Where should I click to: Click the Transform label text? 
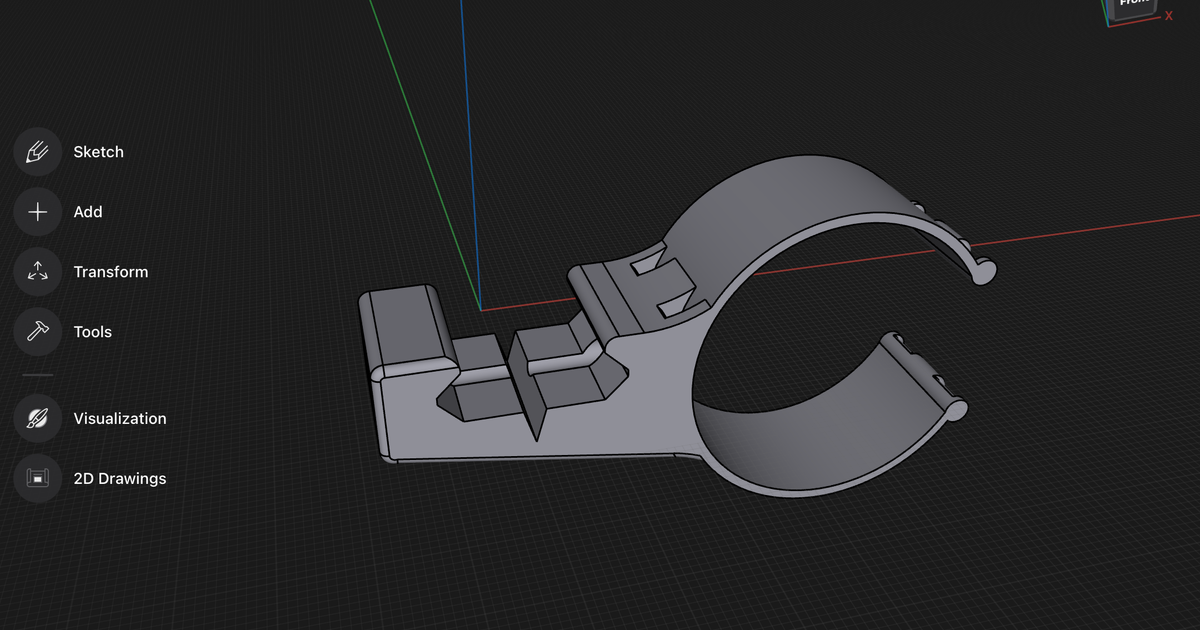pos(111,271)
